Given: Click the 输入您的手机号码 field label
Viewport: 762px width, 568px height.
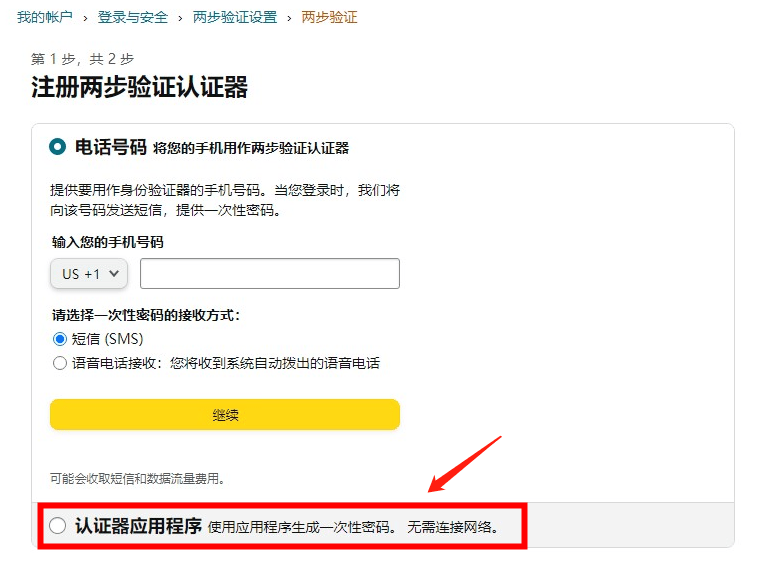Looking at the screenshot, I should point(107,242).
